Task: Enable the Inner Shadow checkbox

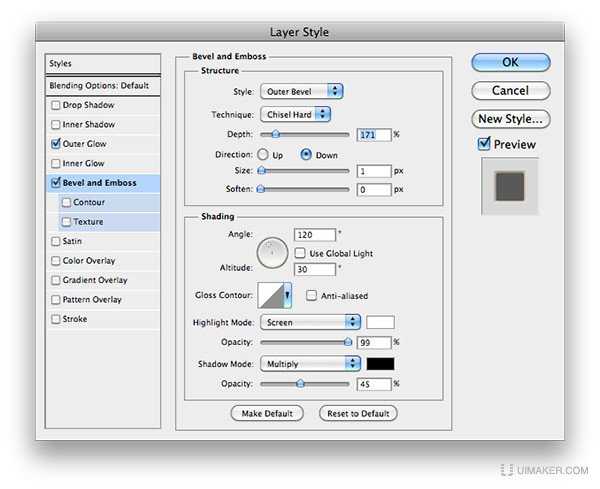Action: coord(55,124)
